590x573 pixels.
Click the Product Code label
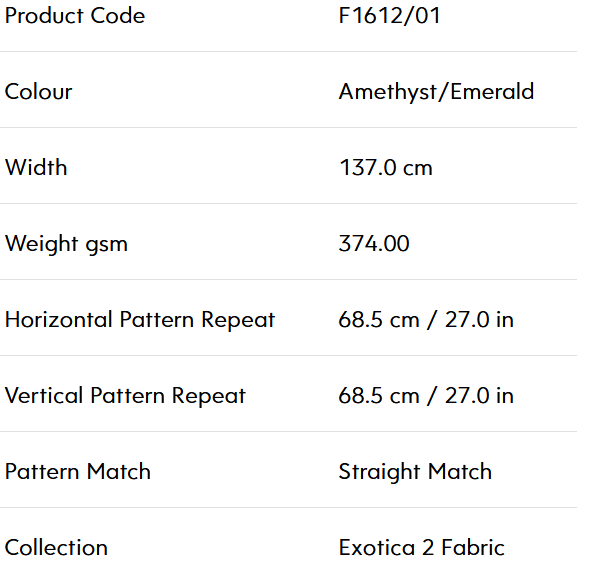click(75, 16)
